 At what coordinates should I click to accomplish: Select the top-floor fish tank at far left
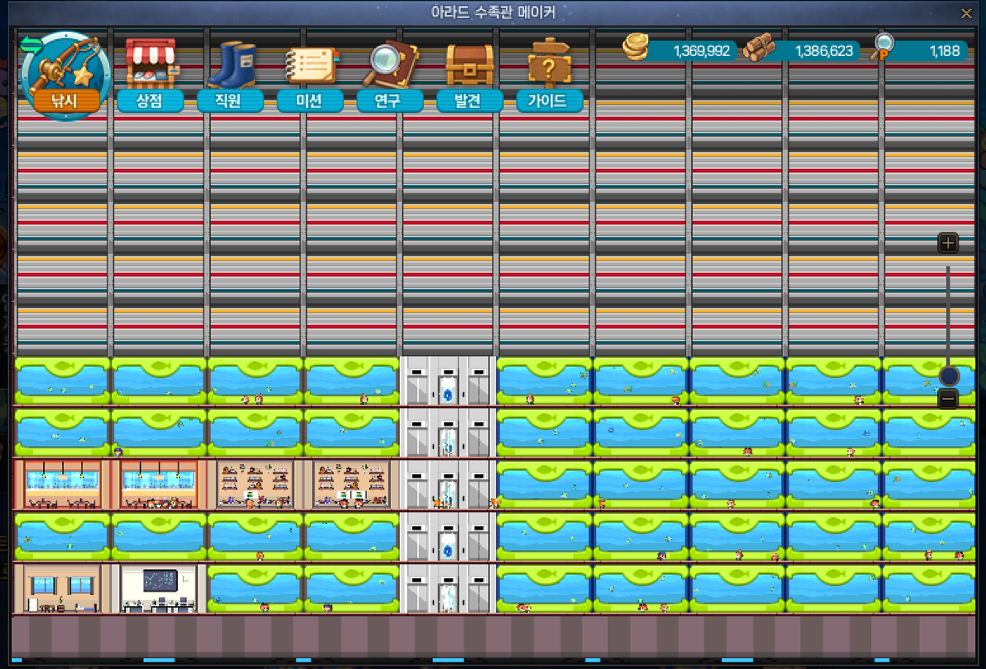62,381
